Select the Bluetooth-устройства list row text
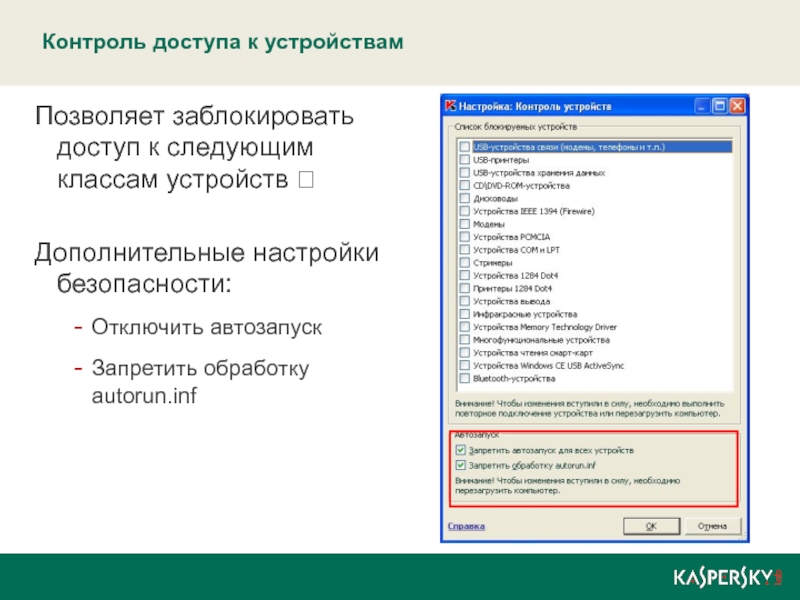The height and width of the screenshot is (600, 800). click(x=514, y=379)
